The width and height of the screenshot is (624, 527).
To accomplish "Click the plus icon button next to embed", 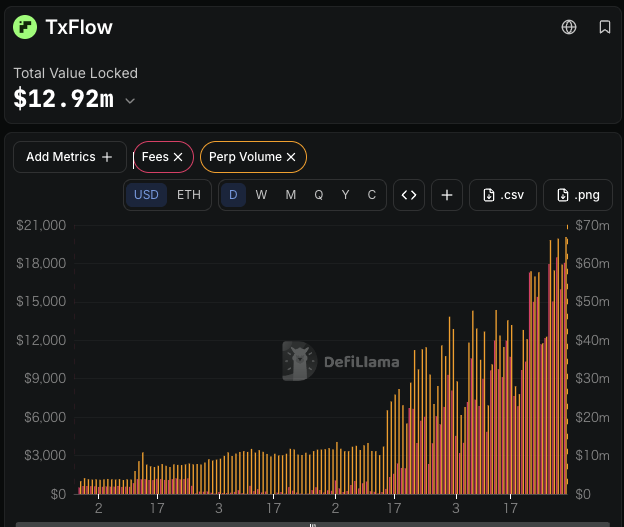I will click(x=447, y=195).
